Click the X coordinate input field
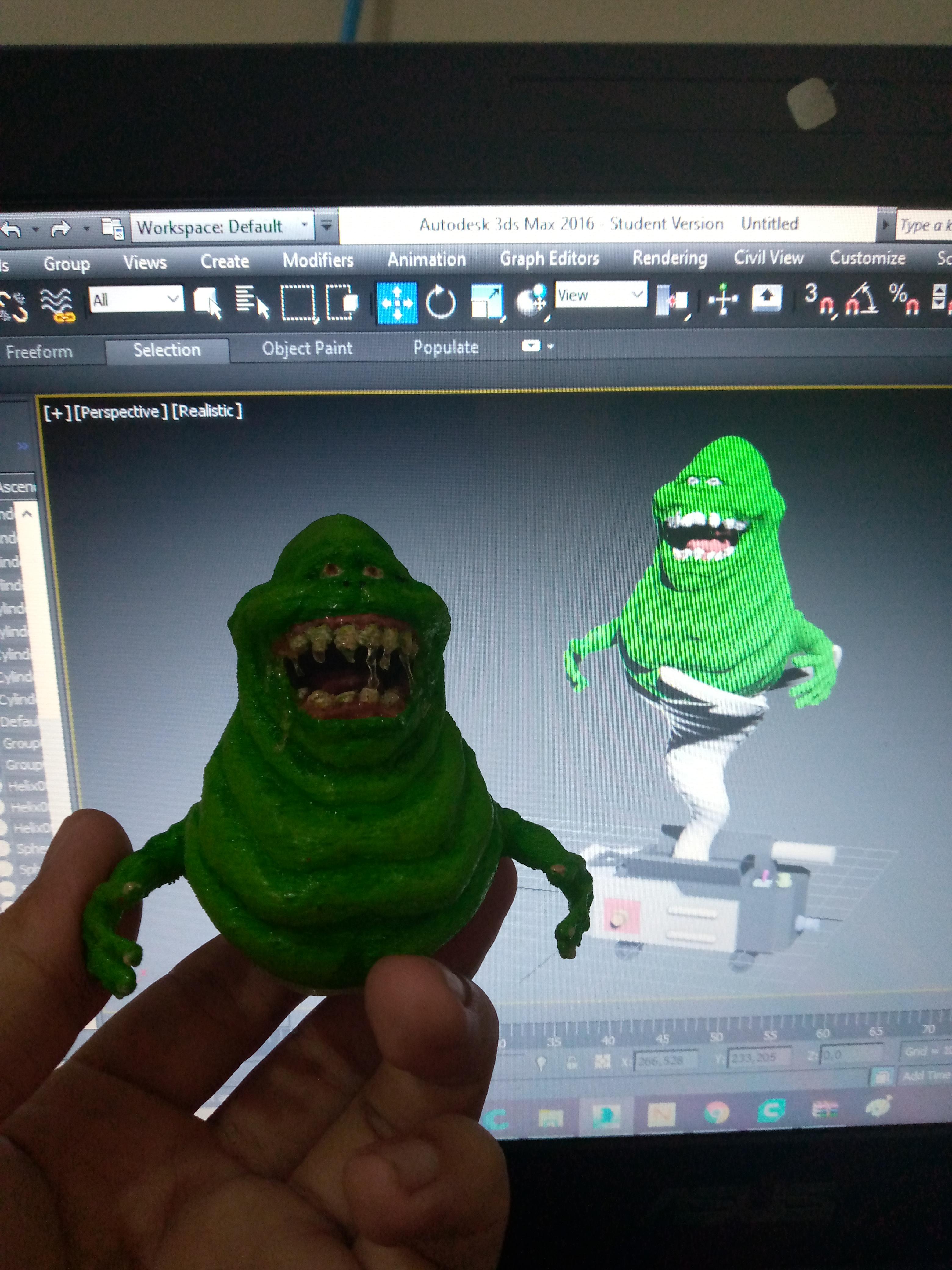This screenshot has width=952, height=1270. (666, 1060)
